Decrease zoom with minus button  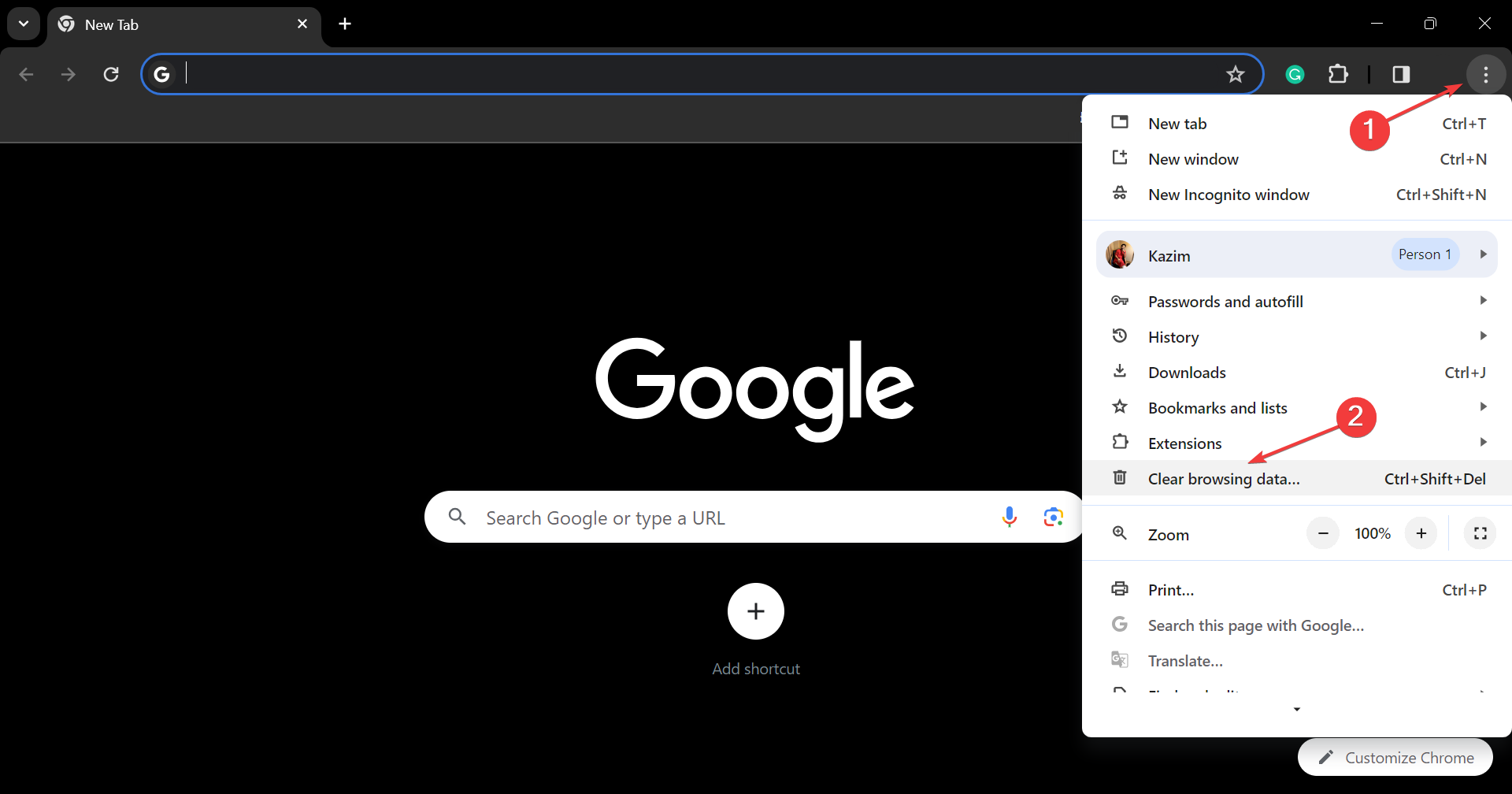point(1323,533)
